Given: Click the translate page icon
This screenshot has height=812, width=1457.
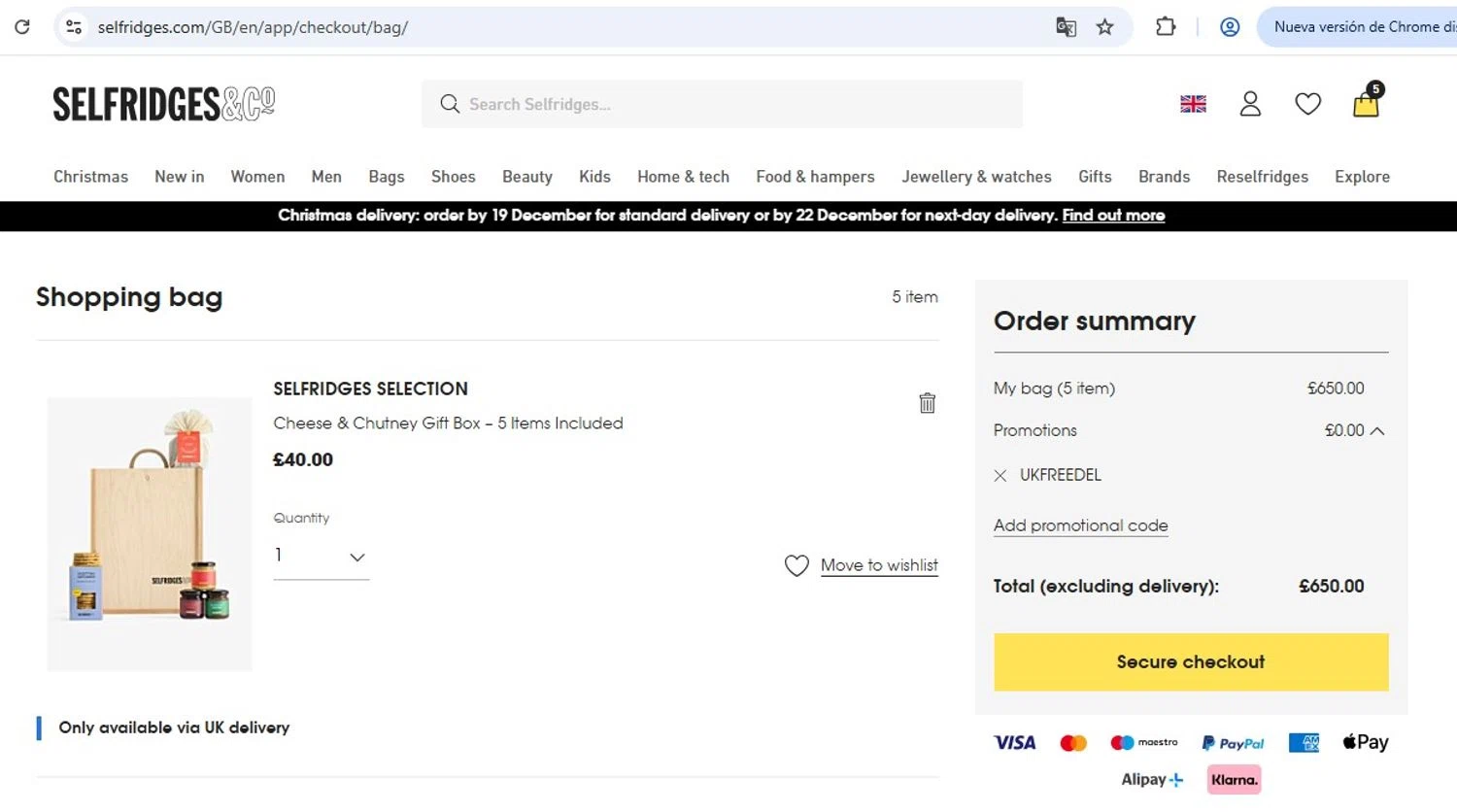Looking at the screenshot, I should [1066, 27].
